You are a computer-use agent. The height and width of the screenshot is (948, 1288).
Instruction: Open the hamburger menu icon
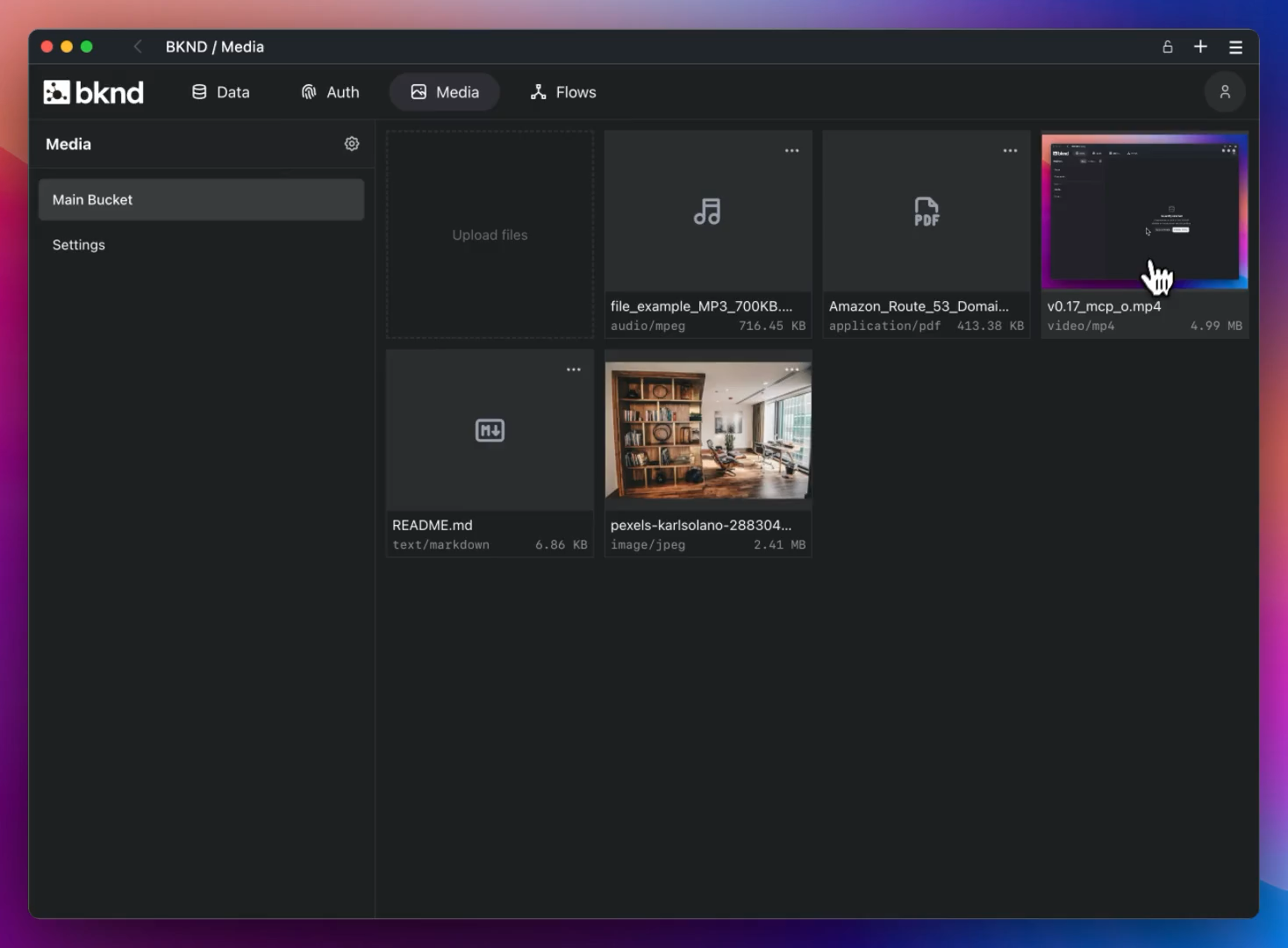pyautogui.click(x=1235, y=47)
